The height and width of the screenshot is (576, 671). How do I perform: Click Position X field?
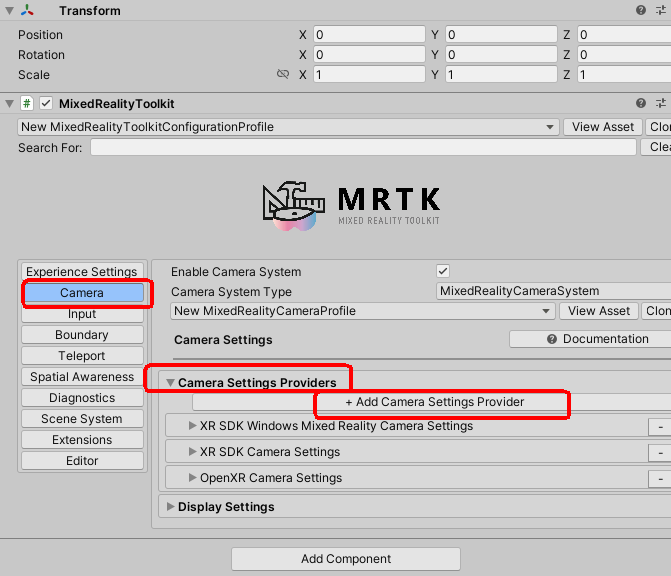(369, 34)
